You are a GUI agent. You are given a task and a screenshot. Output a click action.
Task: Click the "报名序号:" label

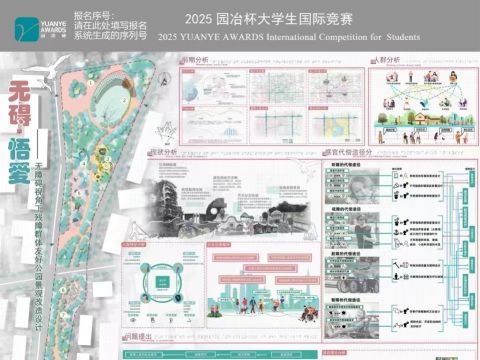[94, 16]
